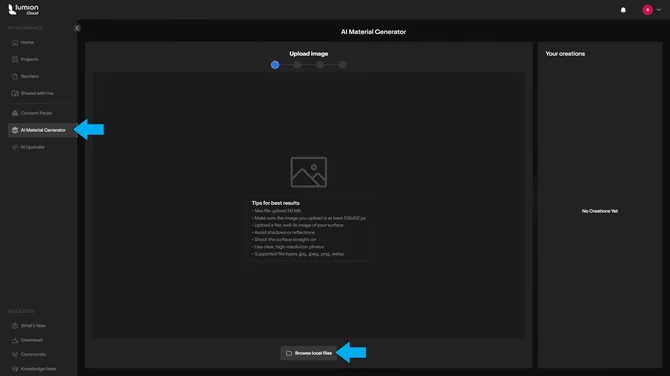This screenshot has width=670, height=376.
Task: Click the 'Upload image' step title
Action: (x=309, y=54)
